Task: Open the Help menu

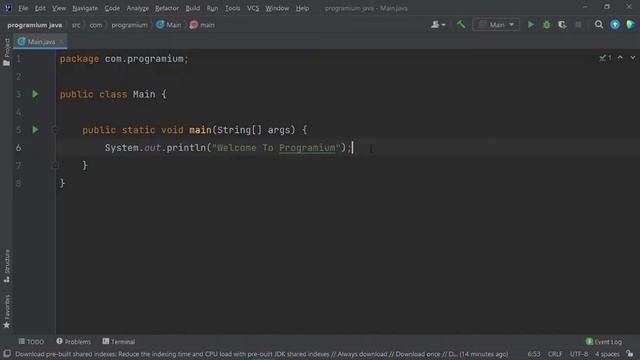Action: point(302,8)
